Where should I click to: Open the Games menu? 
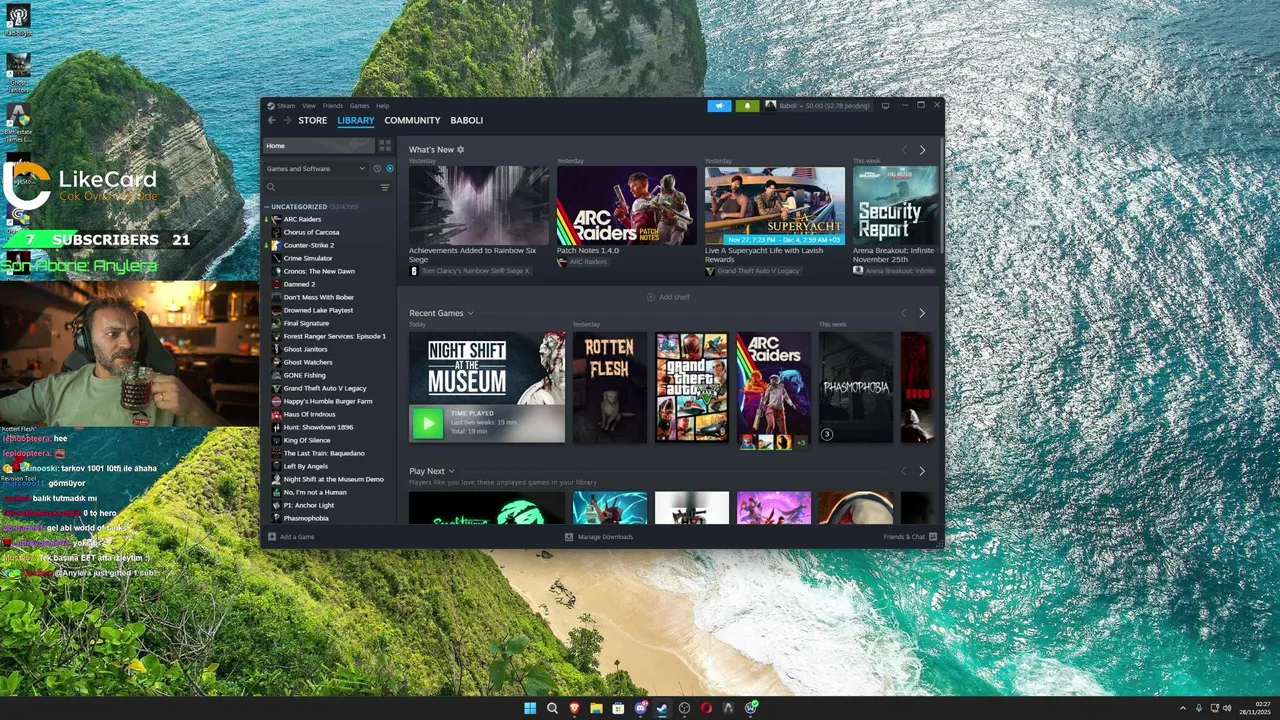(359, 105)
